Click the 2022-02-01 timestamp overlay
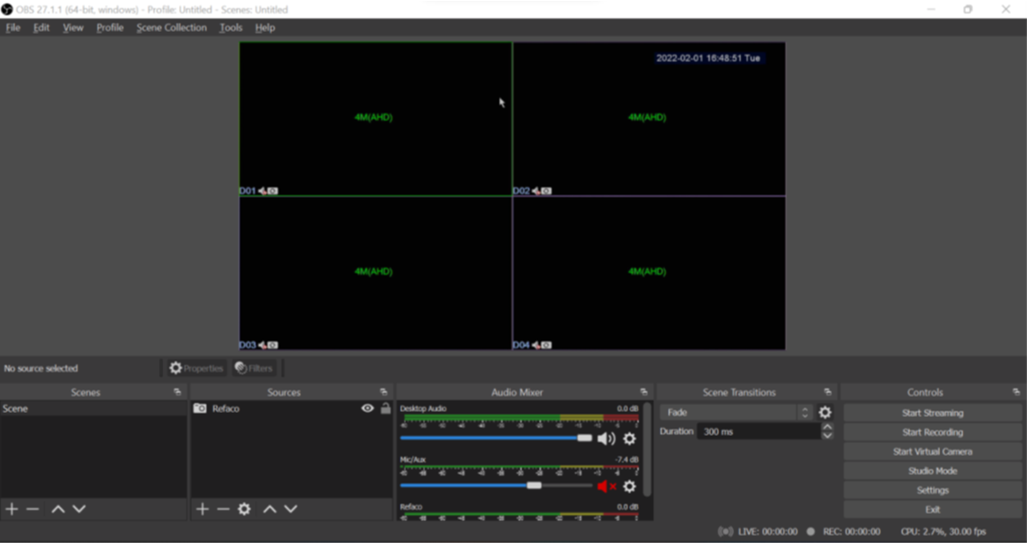 point(708,58)
